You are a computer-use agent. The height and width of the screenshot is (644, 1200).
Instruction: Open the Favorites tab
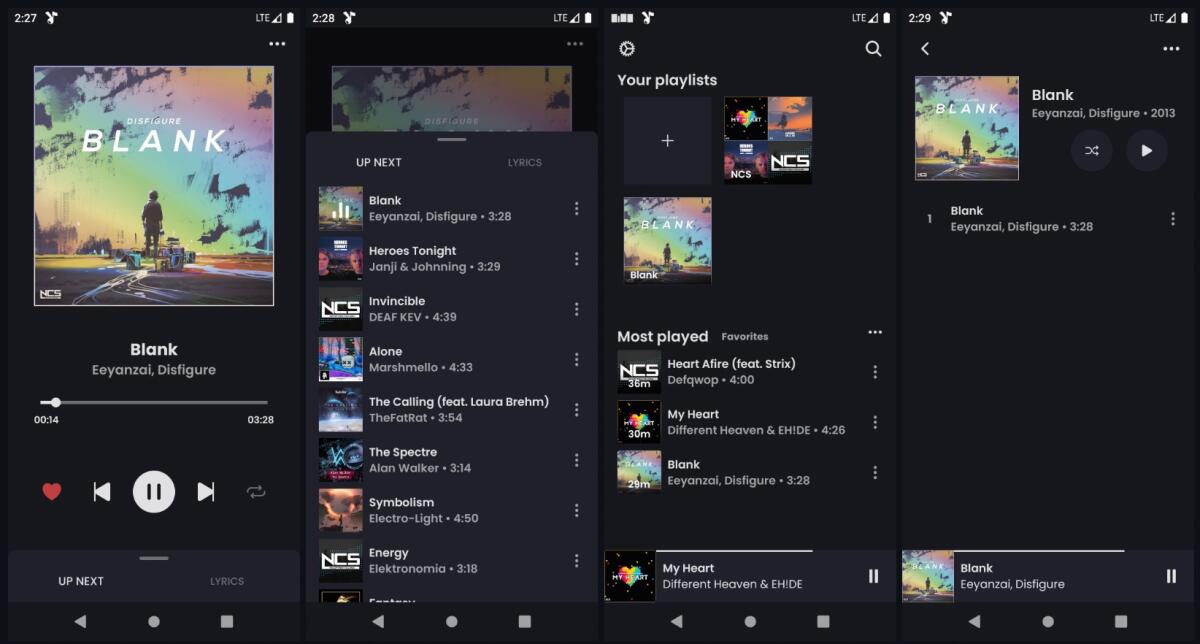coord(744,337)
